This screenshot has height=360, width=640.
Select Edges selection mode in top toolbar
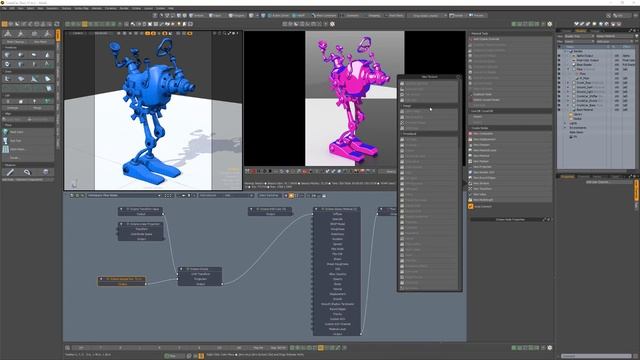click(x=215, y=16)
